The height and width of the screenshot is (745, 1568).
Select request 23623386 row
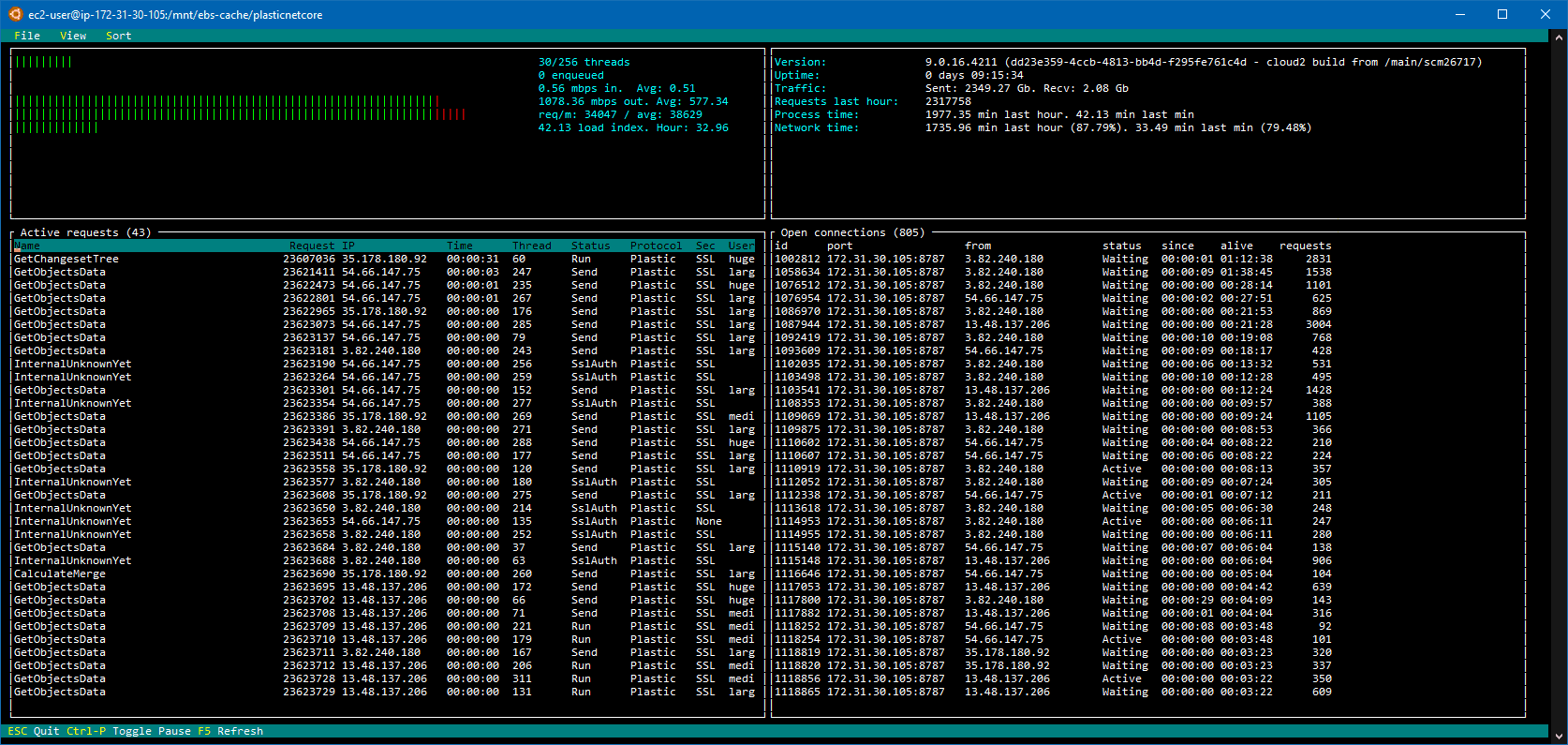pos(385,416)
